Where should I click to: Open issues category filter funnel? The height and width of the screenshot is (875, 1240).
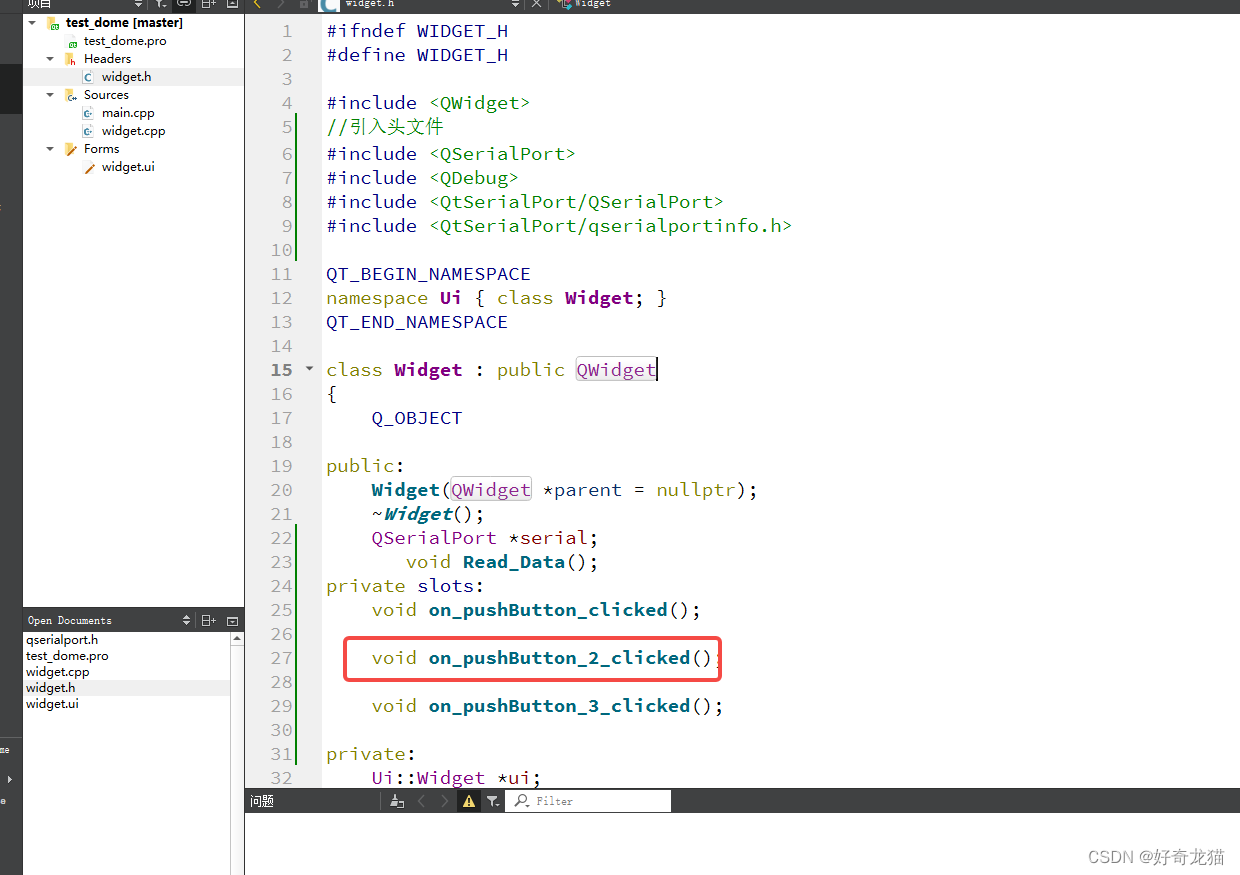point(493,801)
